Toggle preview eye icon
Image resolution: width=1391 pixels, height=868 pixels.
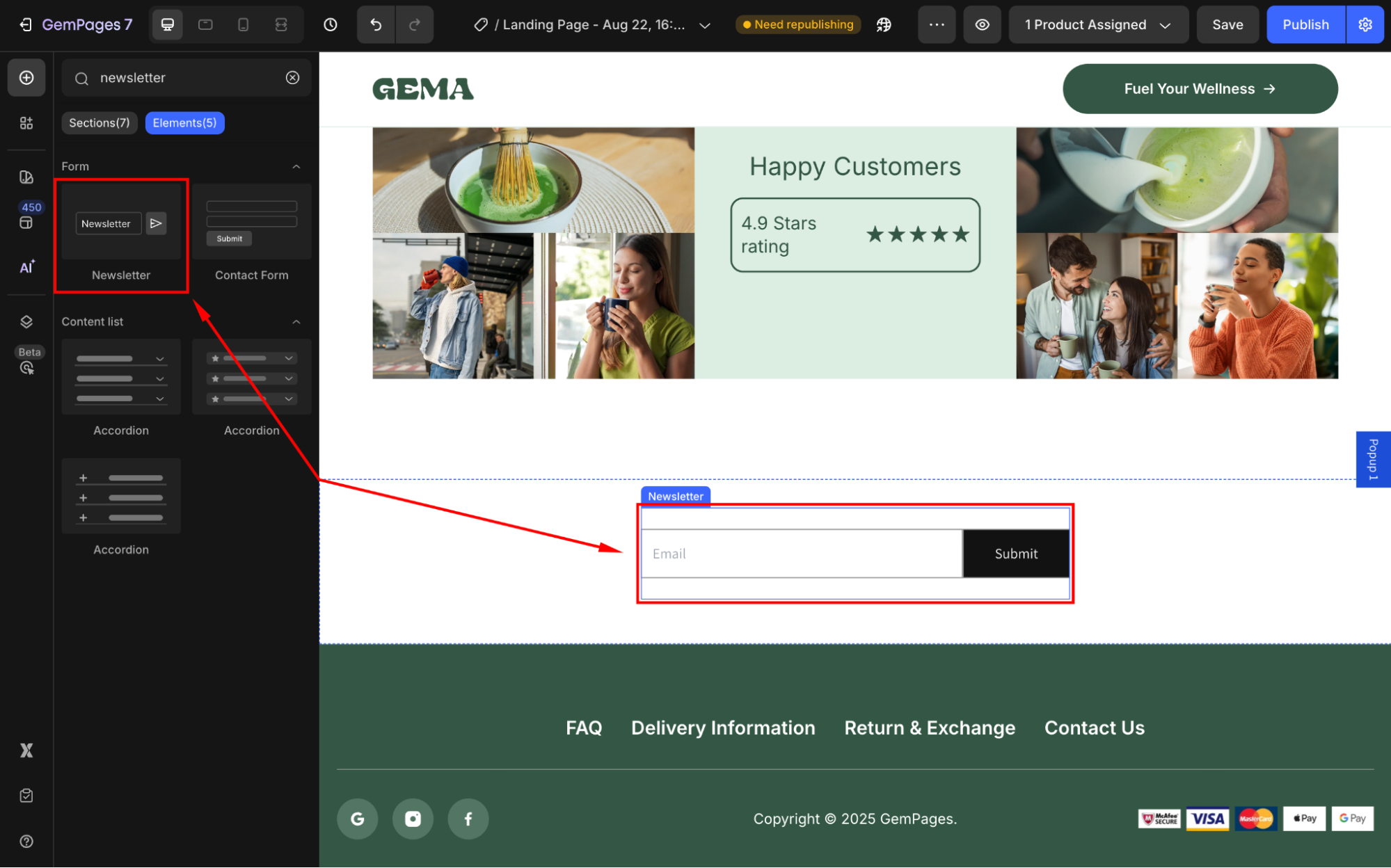(982, 25)
